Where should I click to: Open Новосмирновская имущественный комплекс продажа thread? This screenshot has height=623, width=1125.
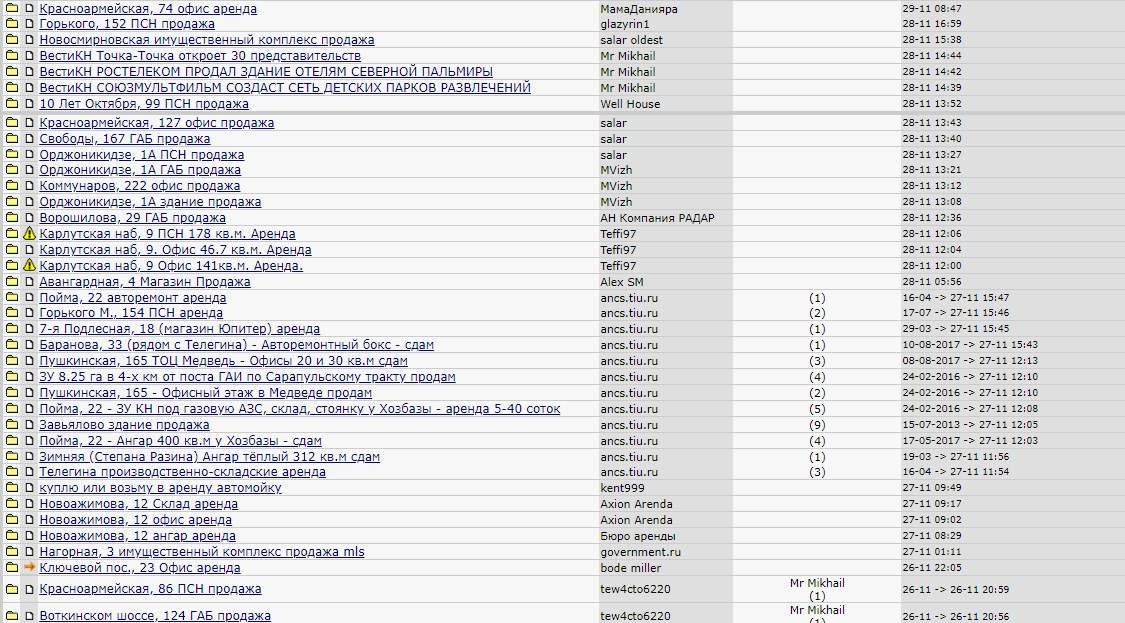coord(207,39)
